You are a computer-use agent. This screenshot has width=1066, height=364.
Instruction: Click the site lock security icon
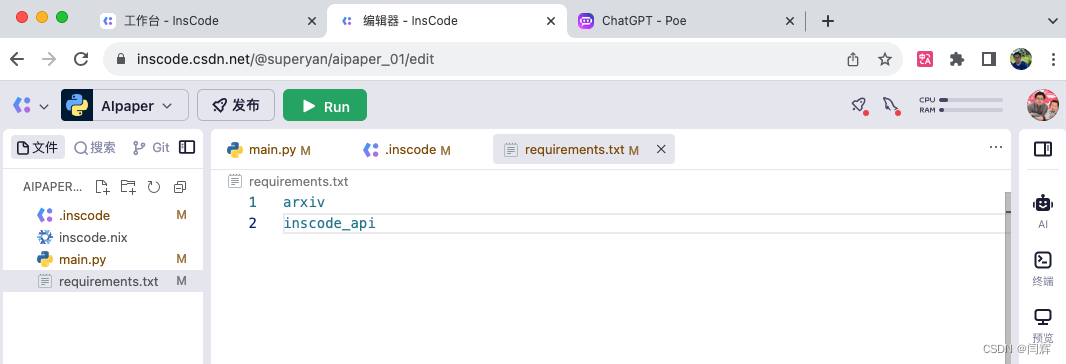[121, 59]
